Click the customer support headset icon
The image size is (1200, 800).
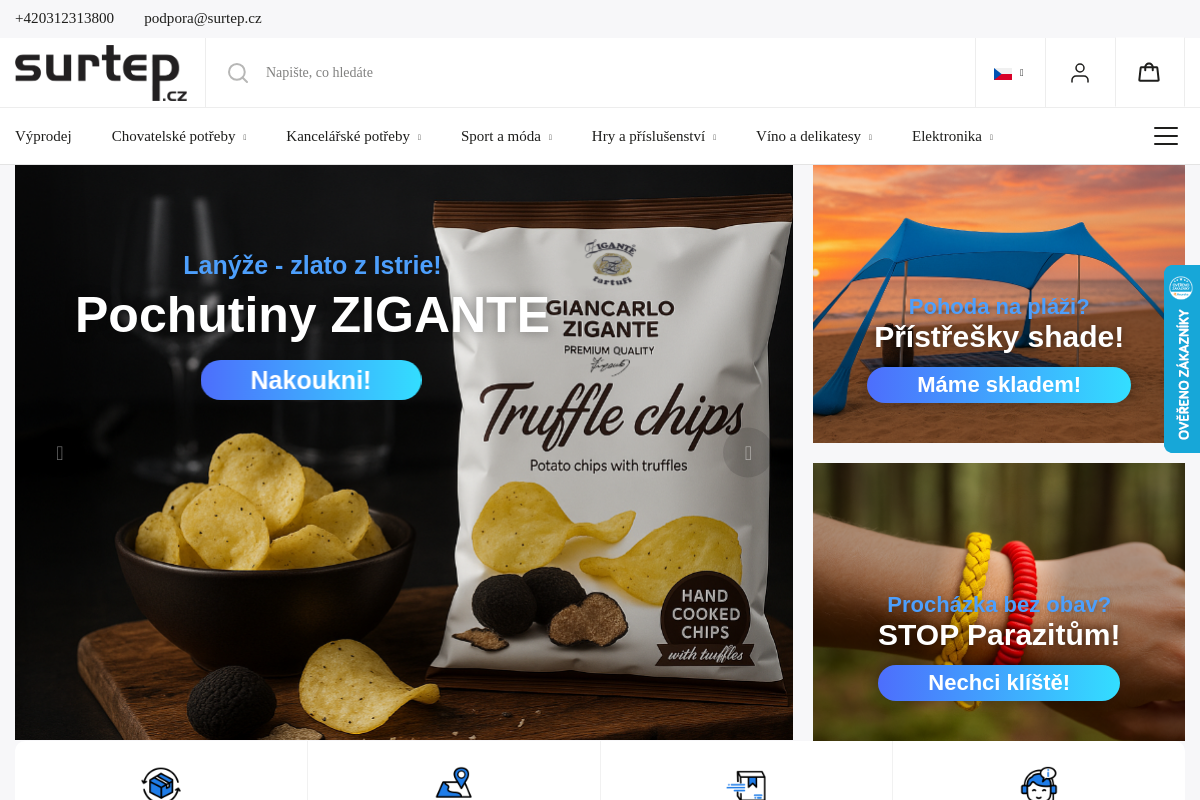pos(1039,784)
